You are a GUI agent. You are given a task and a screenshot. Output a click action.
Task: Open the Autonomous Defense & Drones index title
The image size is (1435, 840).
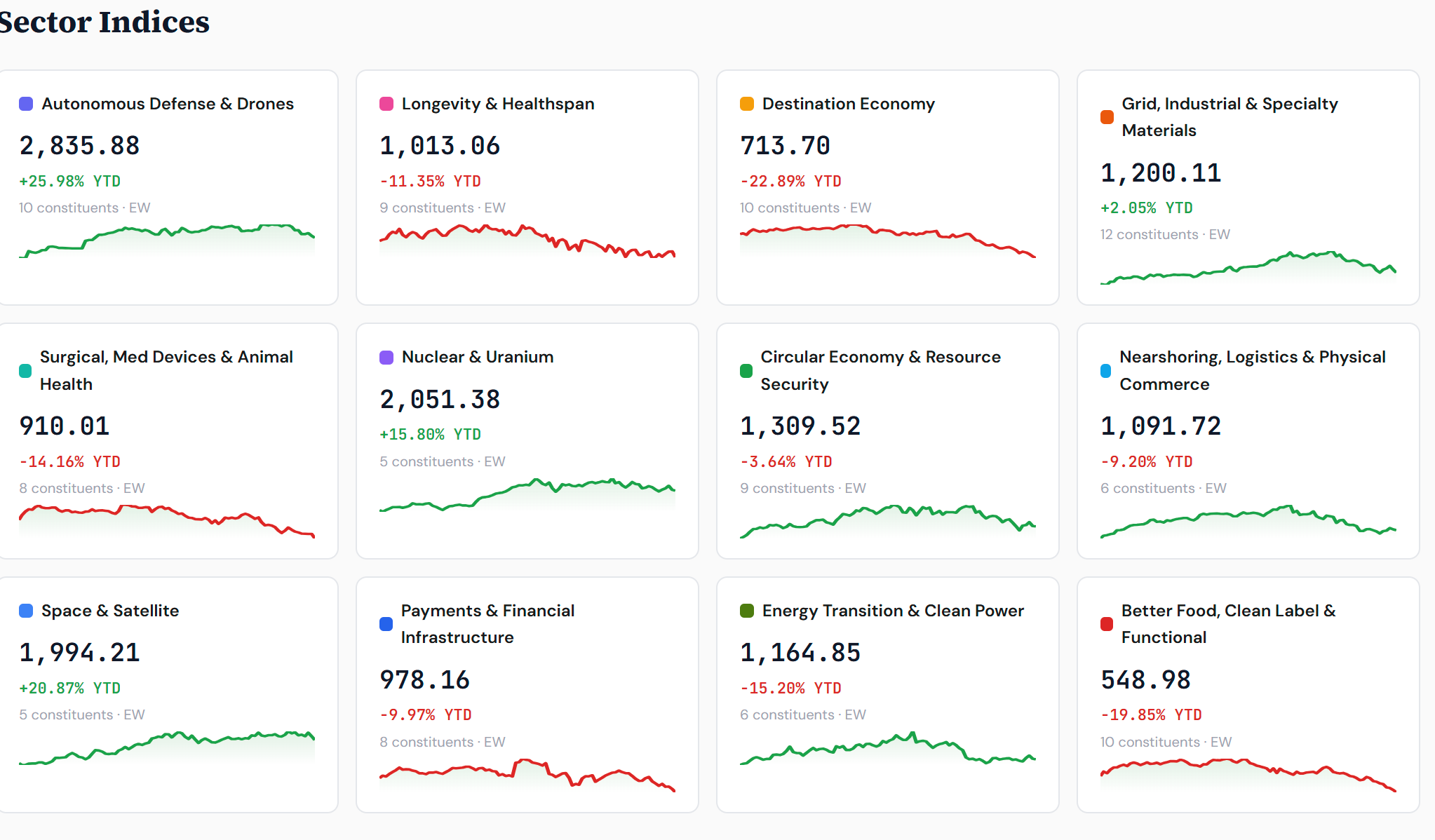[x=168, y=104]
